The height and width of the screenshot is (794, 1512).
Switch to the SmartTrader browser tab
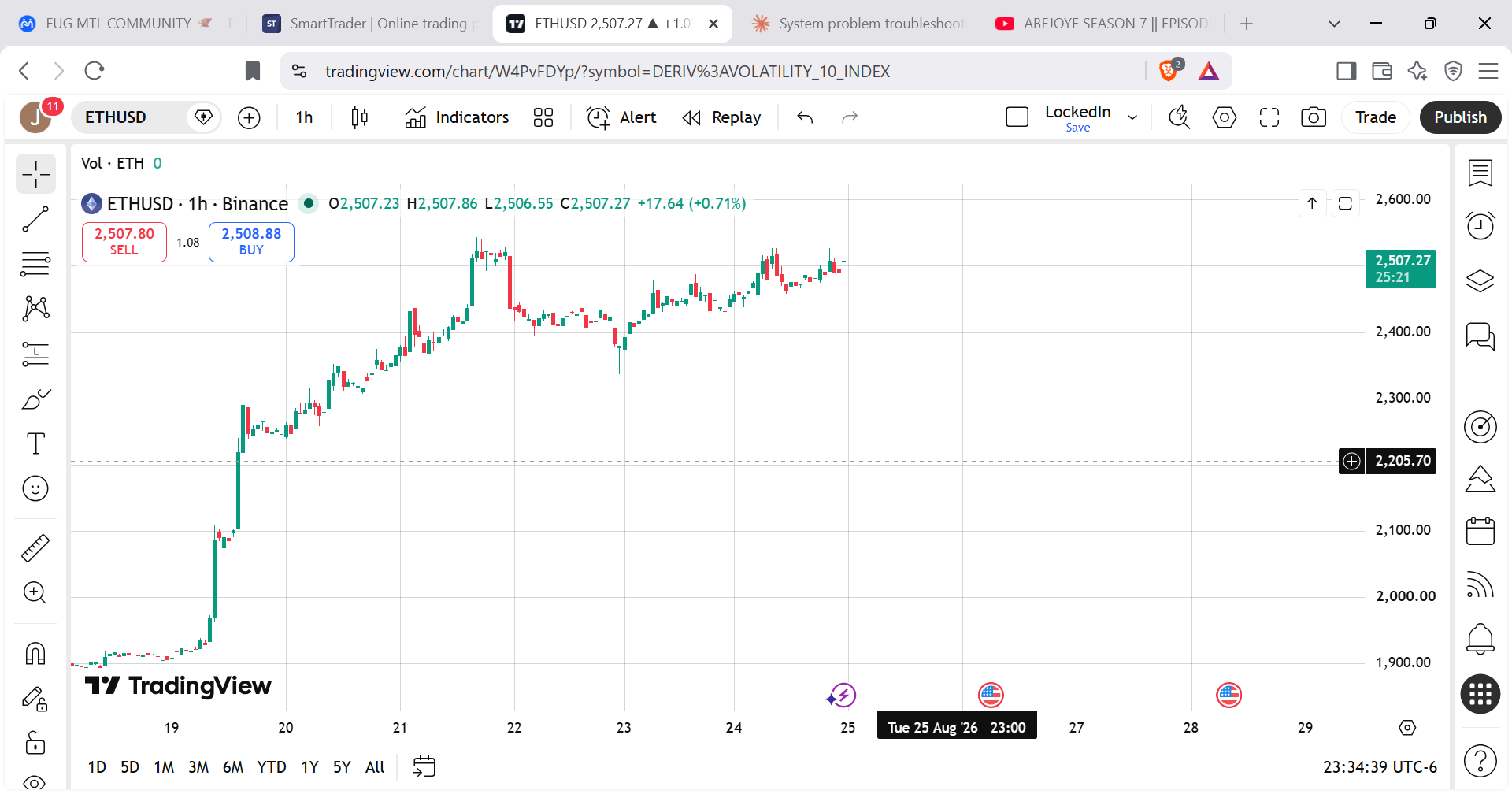369,24
